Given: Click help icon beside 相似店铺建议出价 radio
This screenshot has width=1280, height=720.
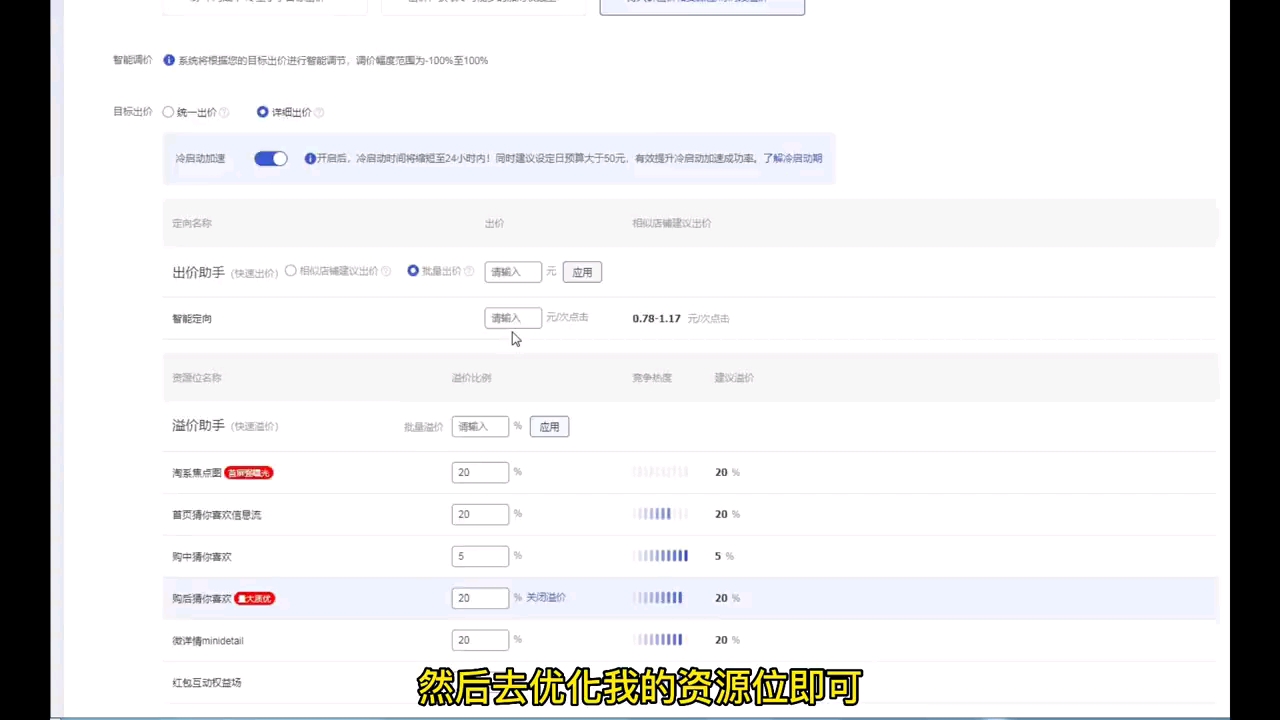Looking at the screenshot, I should pos(386,271).
